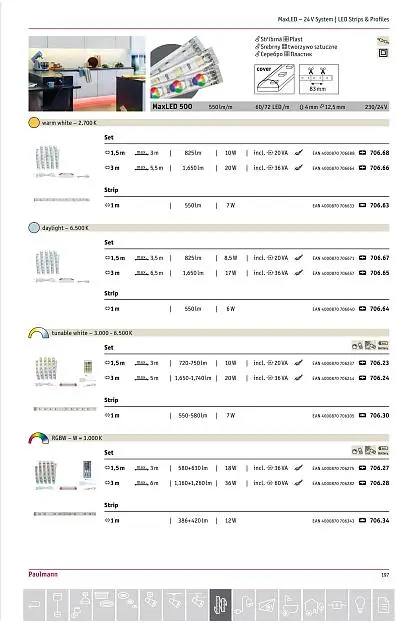Select the bathroom lighting category icon

click(290, 605)
